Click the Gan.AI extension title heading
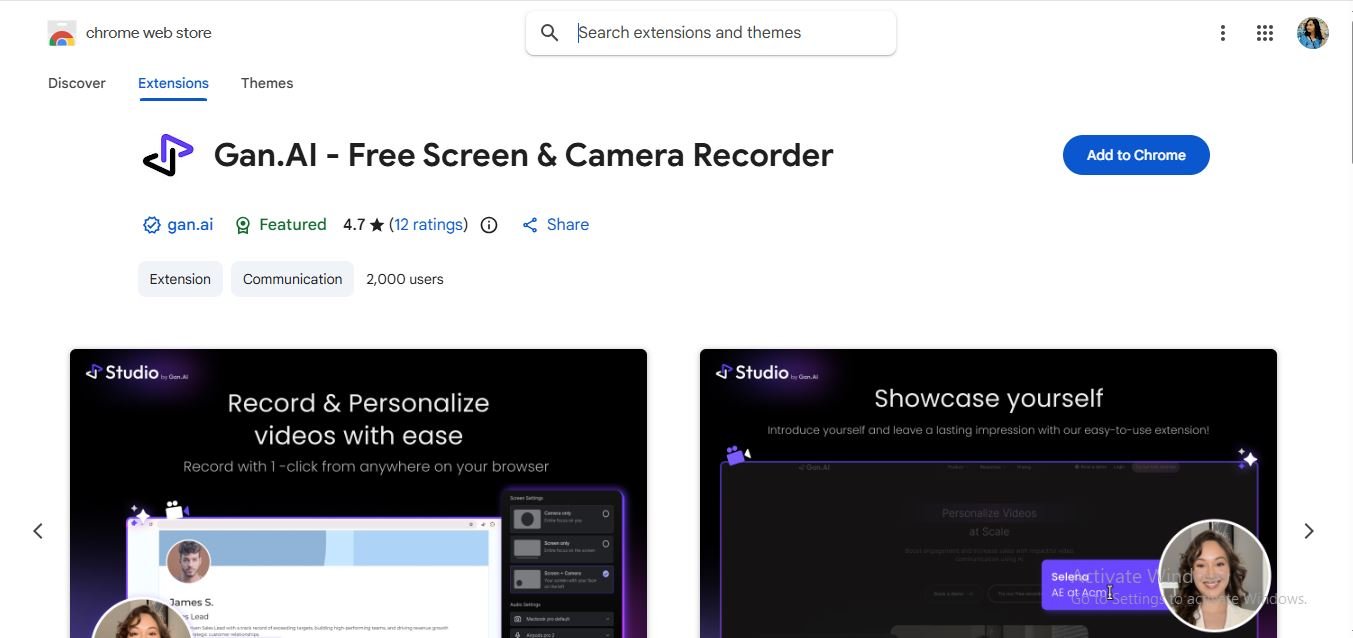Image resolution: width=1353 pixels, height=638 pixels. coord(523,155)
